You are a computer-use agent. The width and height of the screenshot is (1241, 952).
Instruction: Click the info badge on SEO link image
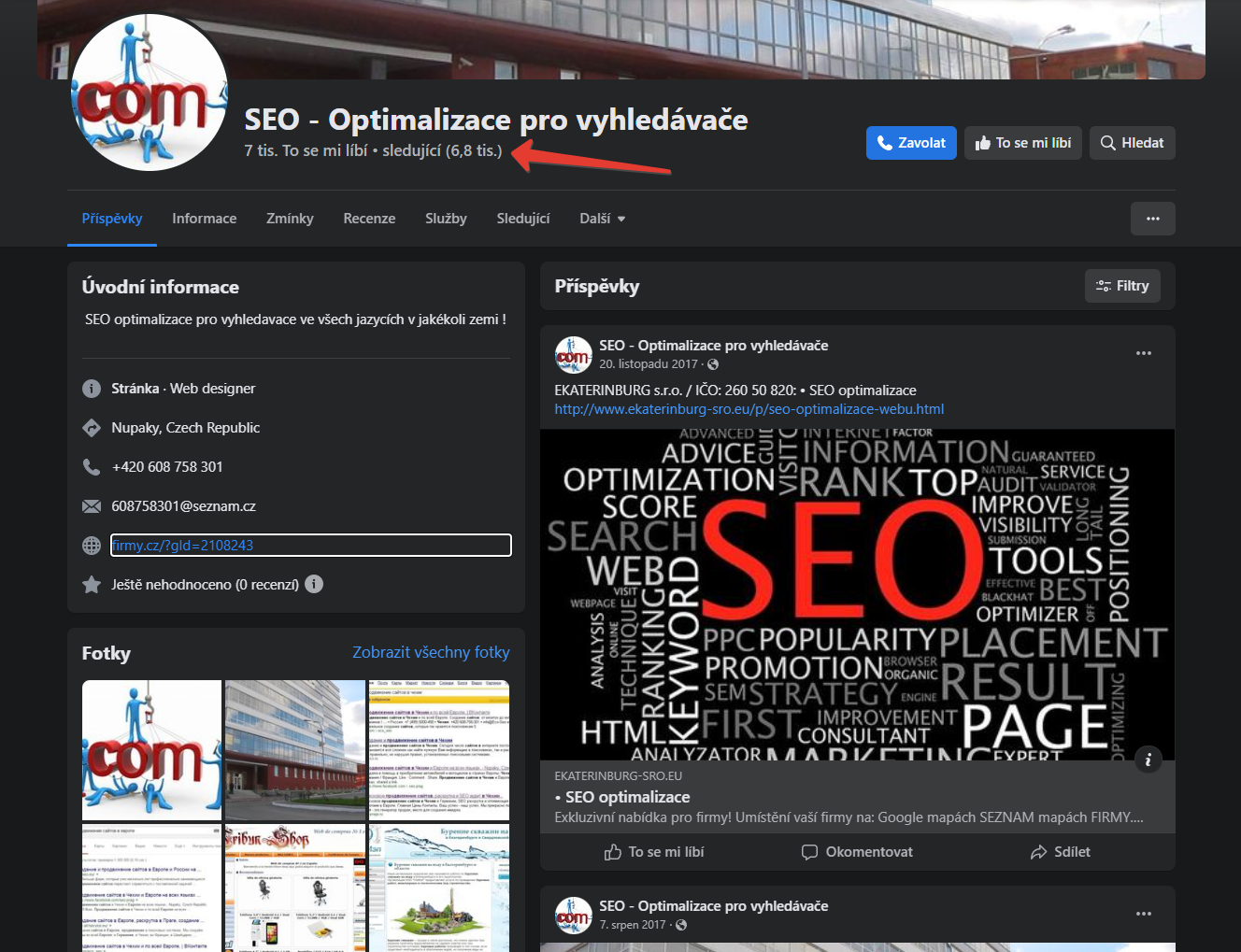[1148, 760]
